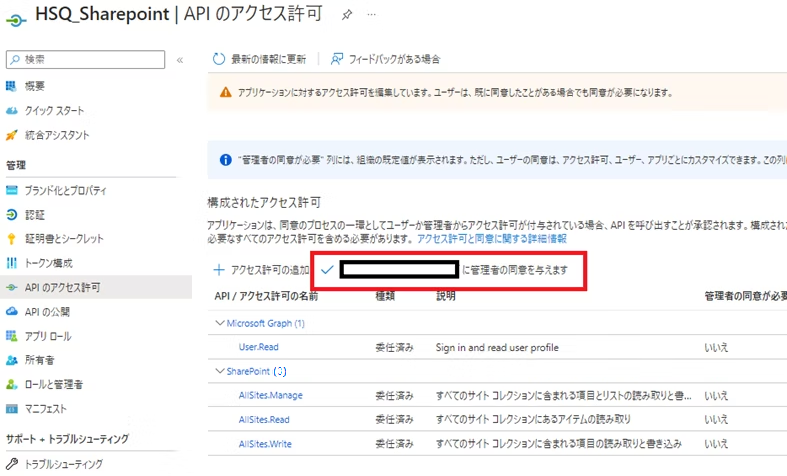Open API の公開 page
The width and height of the screenshot is (787, 476).
click(47, 312)
